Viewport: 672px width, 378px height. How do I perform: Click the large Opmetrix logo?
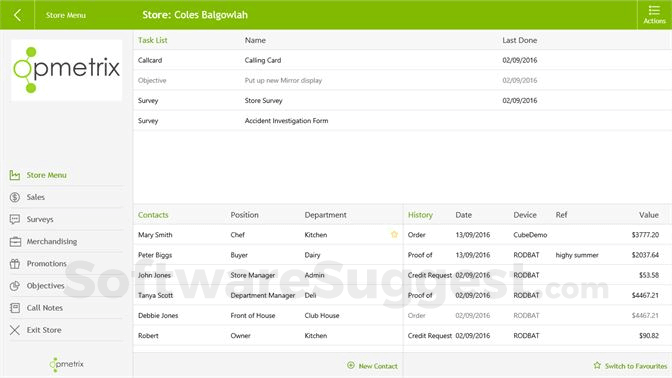click(66, 70)
